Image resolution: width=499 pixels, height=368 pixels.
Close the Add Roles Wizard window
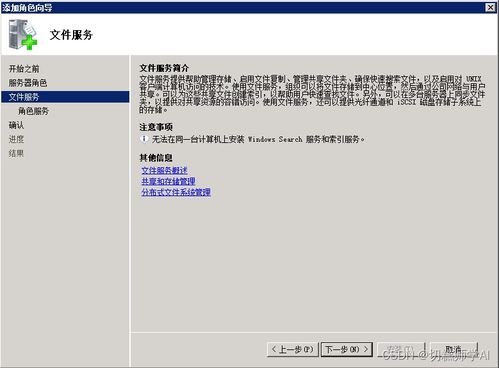[490, 7]
